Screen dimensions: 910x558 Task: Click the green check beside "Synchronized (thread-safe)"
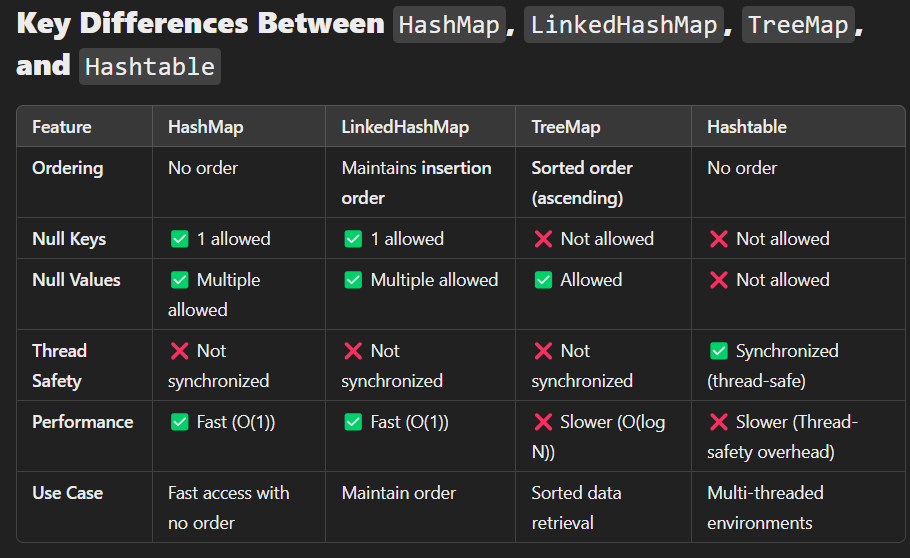pyautogui.click(x=718, y=351)
